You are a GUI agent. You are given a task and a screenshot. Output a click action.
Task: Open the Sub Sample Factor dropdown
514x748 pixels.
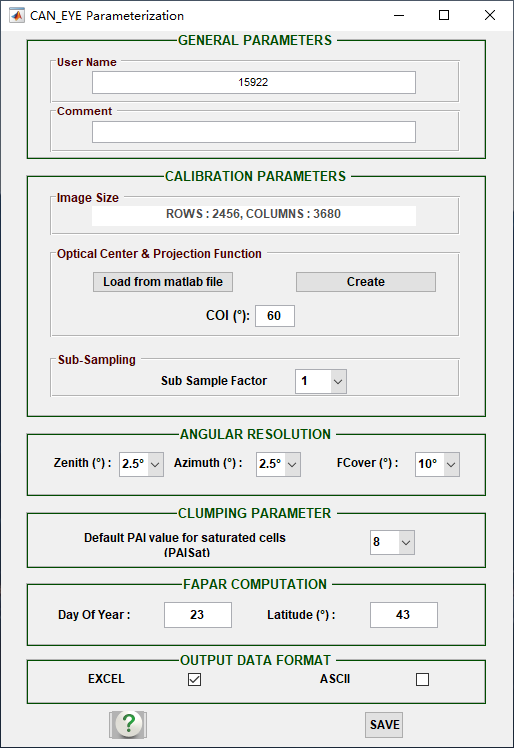coord(321,381)
